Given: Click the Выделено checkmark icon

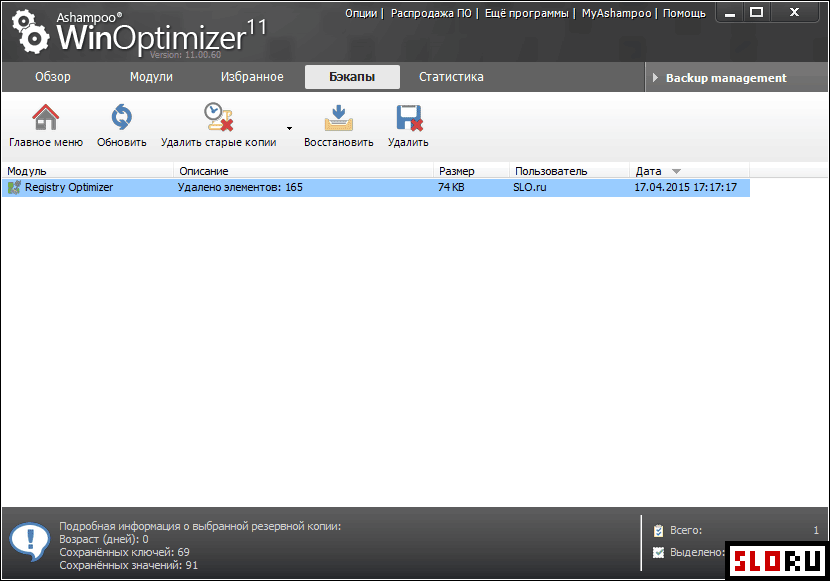Looking at the screenshot, I should tap(658, 552).
